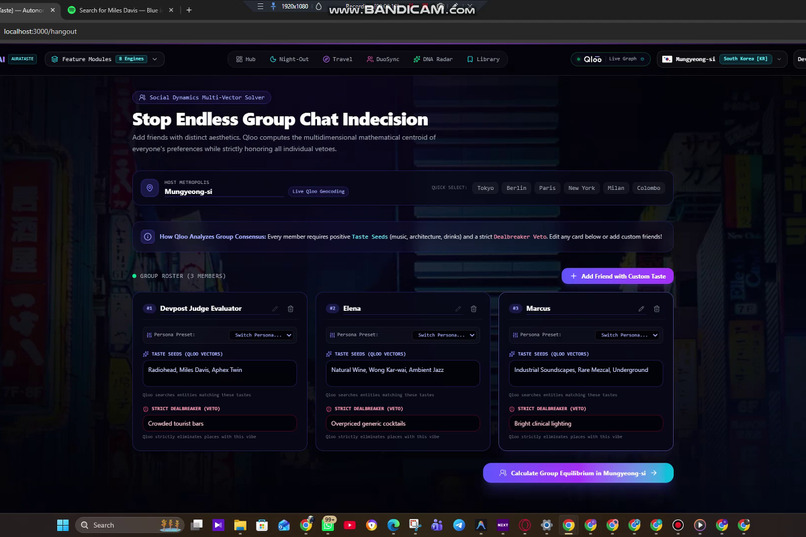The height and width of the screenshot is (537, 806).
Task: Open Microsoft Store from the taskbar
Action: coord(262,525)
